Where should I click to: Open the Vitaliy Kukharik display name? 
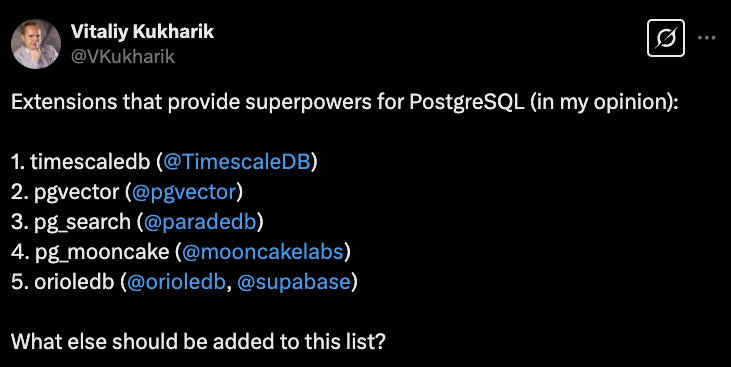(x=142, y=32)
